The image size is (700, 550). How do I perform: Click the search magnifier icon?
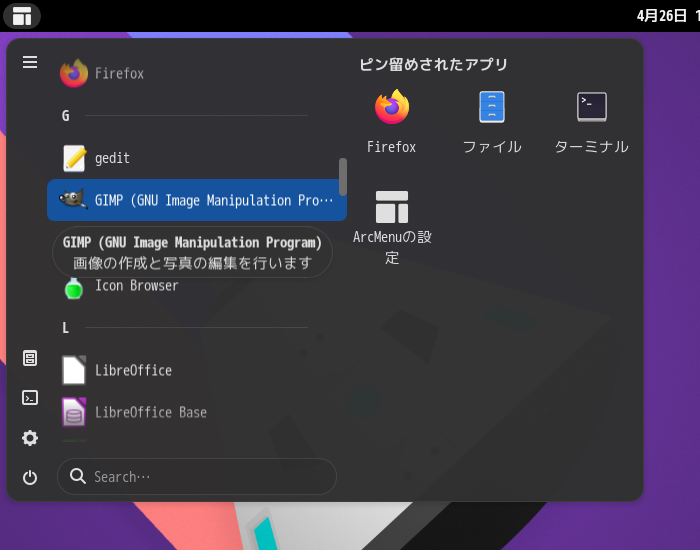[78, 476]
